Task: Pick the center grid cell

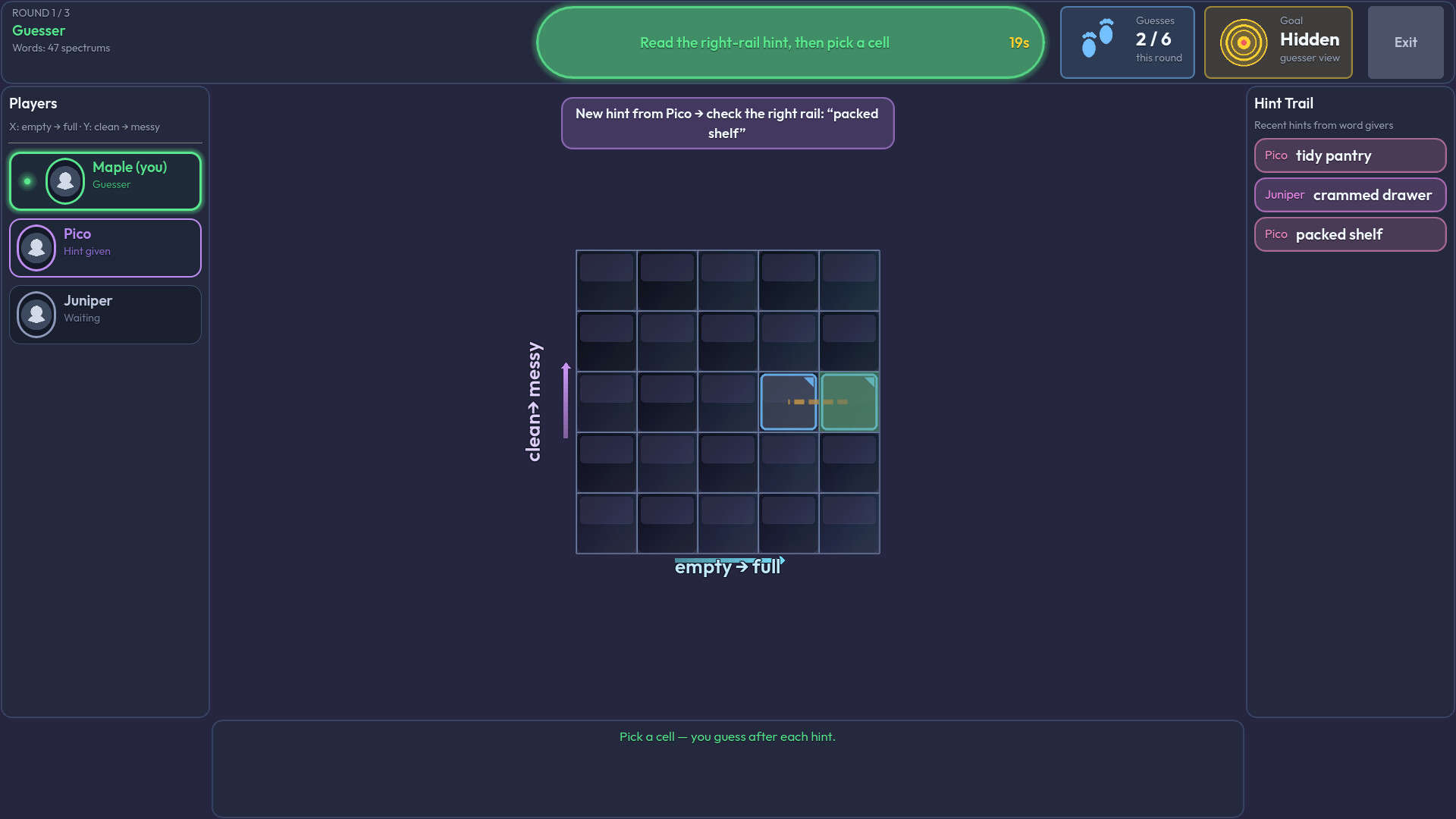Action: pyautogui.click(x=728, y=402)
